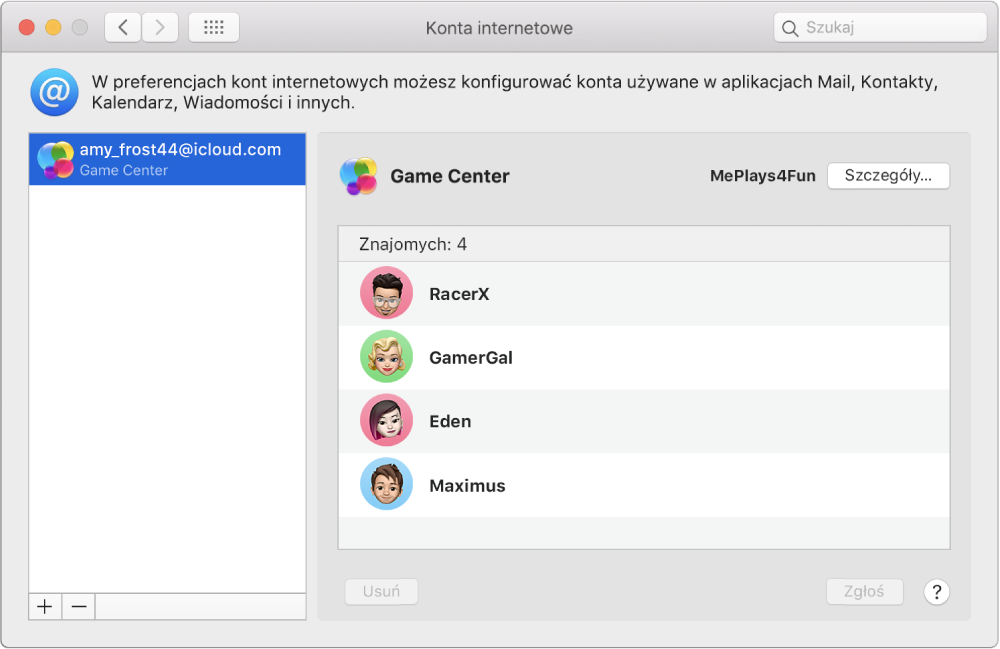The image size is (1000, 649).
Task: Click the Game Center subtitle under the account email
Action: (124, 170)
